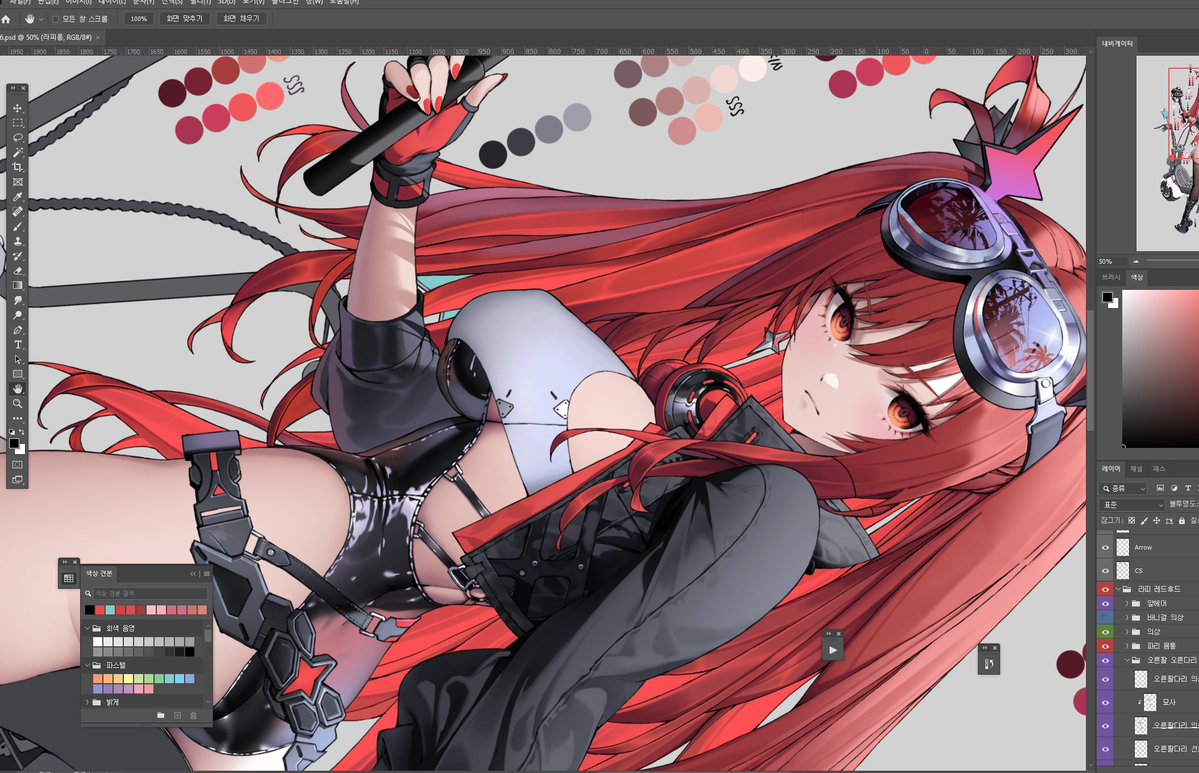Collapse the 파스텔 swatch group
This screenshot has height=773, width=1199.
[87, 665]
